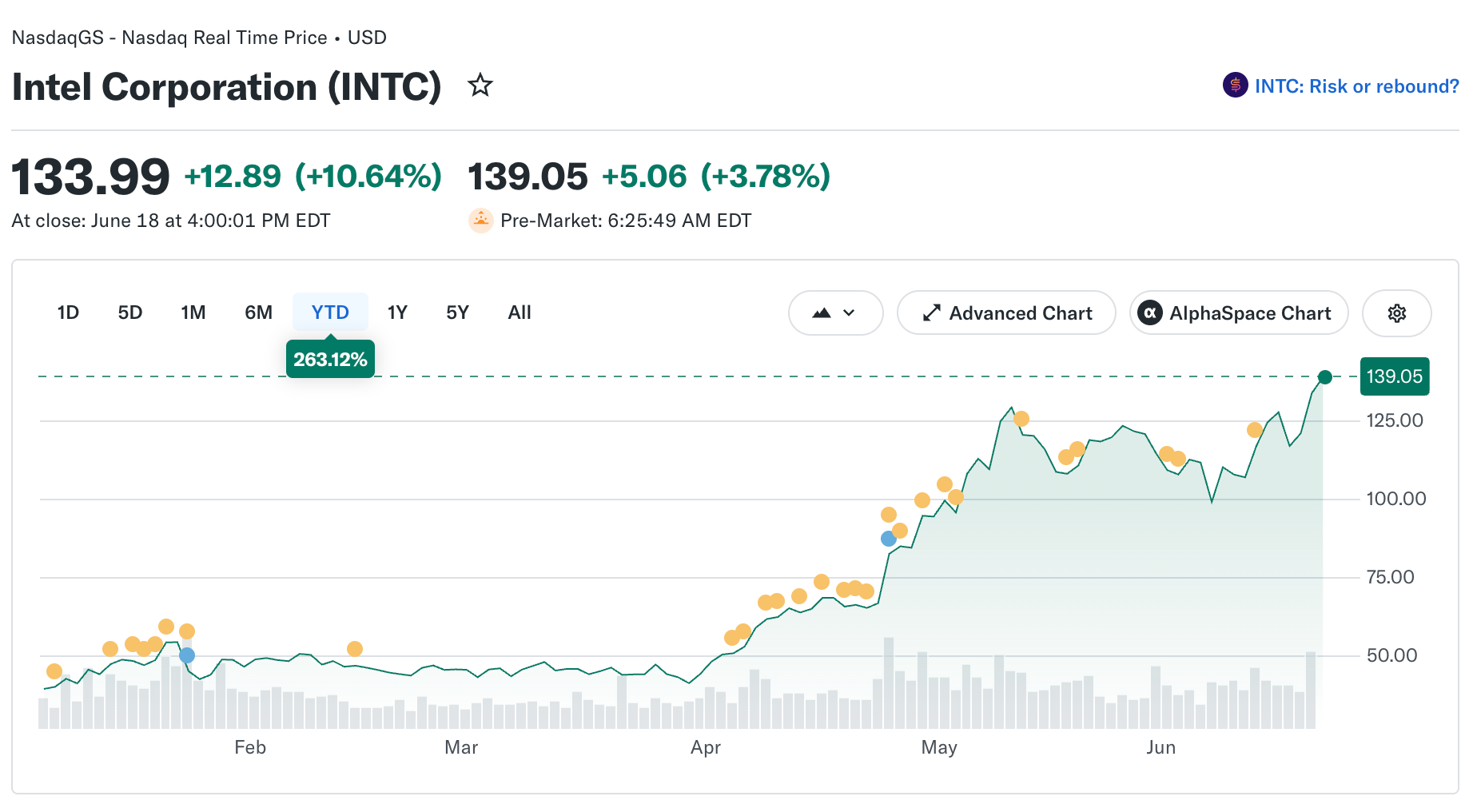Add INTC to watchlist via star icon
Image resolution: width=1477 pixels, height=812 pixels.
pyautogui.click(x=480, y=85)
